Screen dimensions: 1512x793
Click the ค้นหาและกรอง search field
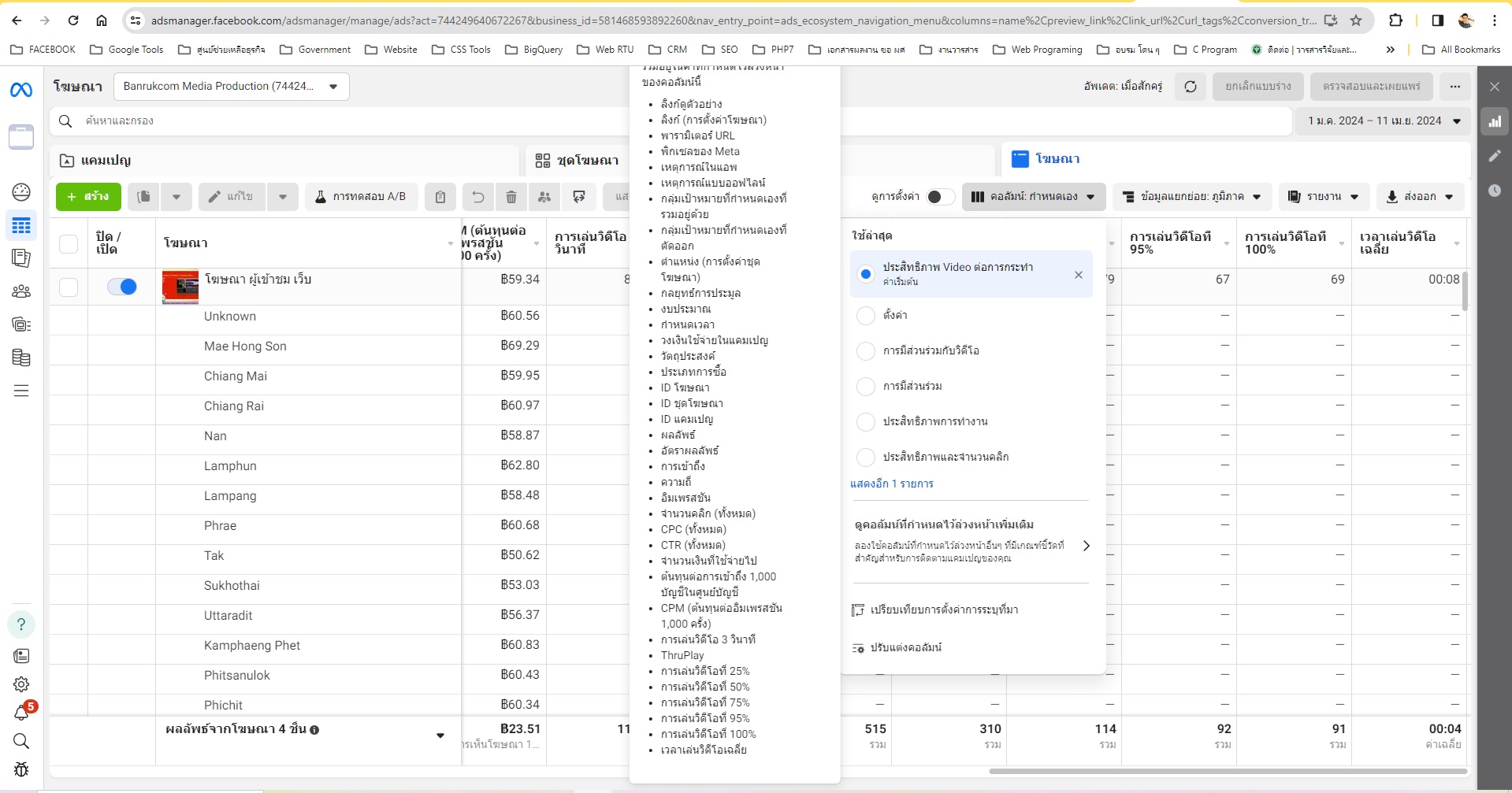click(x=339, y=121)
